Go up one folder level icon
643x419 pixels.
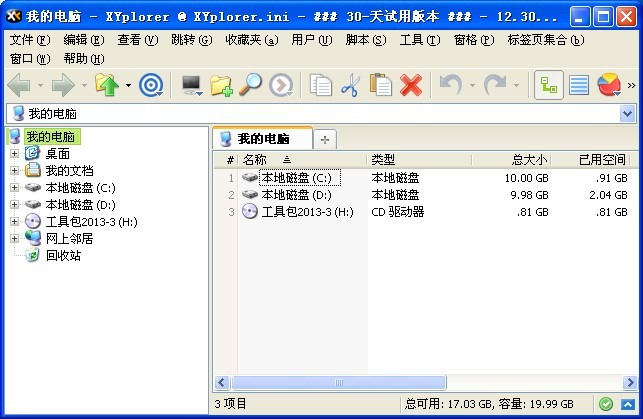[x=107, y=85]
